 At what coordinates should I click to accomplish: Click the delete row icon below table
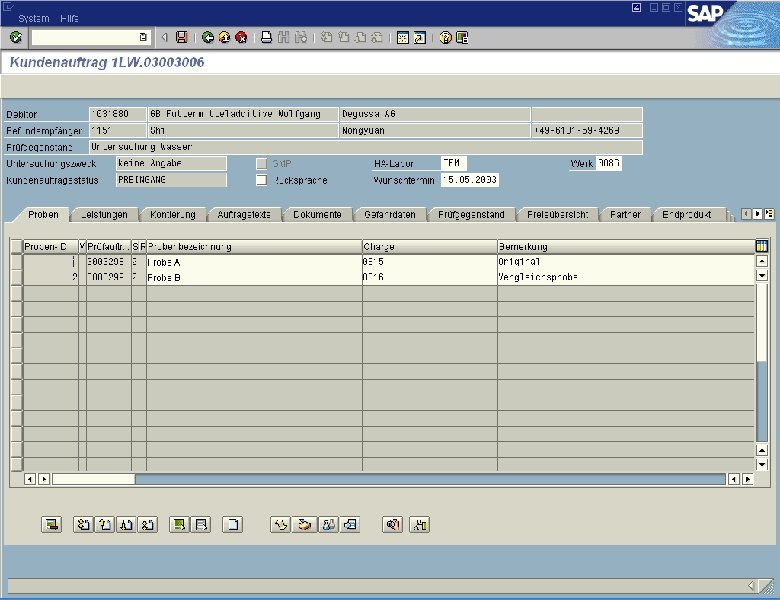tap(51, 524)
